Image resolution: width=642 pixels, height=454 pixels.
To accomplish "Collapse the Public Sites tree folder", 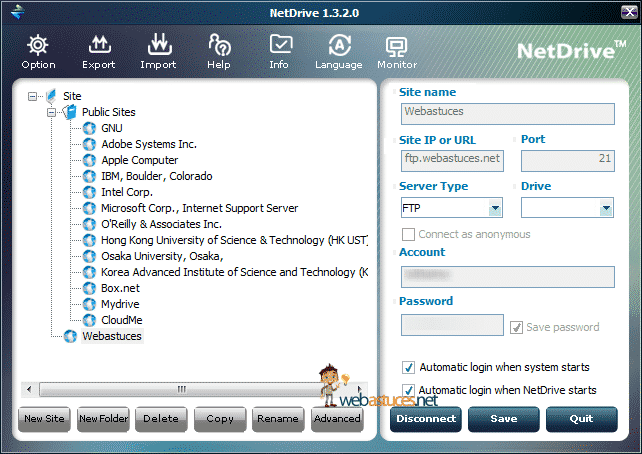I will pyautogui.click(x=52, y=112).
